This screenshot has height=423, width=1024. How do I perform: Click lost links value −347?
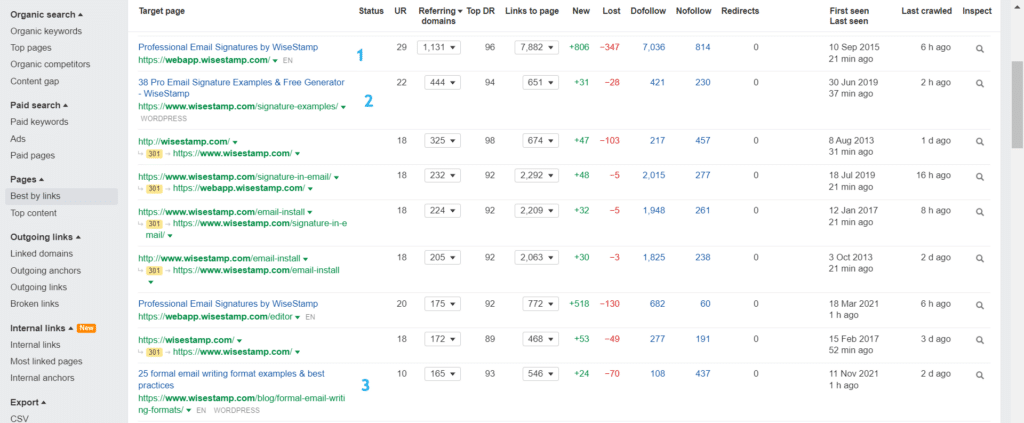coord(611,47)
